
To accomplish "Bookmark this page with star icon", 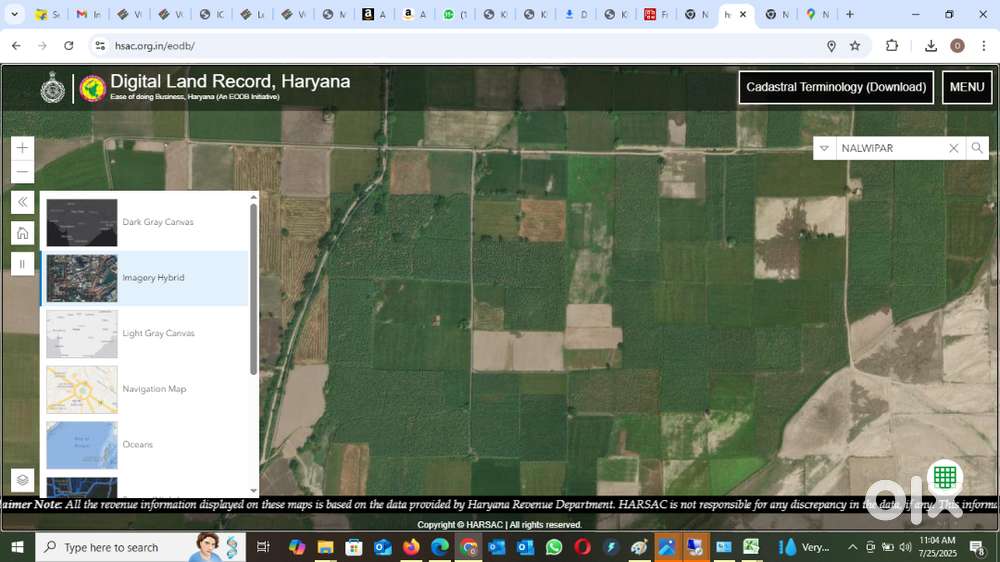I will tap(855, 46).
